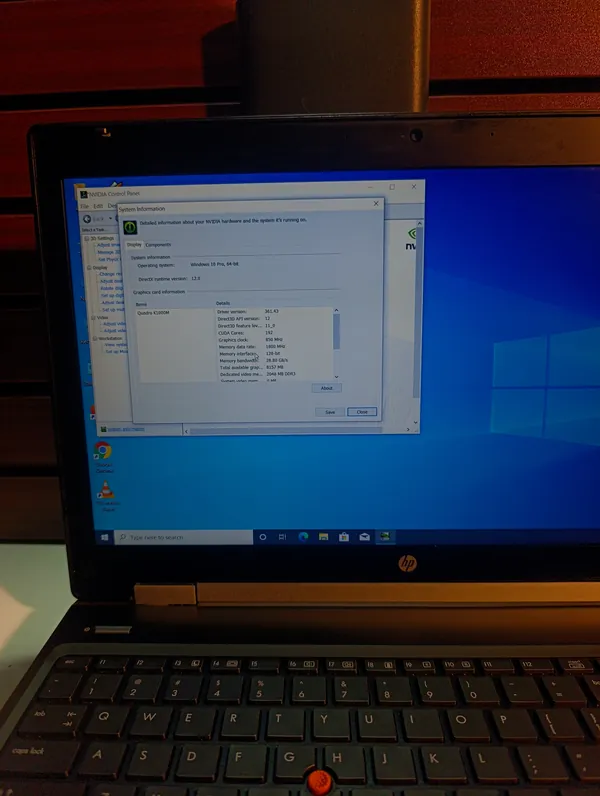Image resolution: width=600 pixels, height=796 pixels.
Task: Select Quadro K1000M in the Items list
Action: coord(153,313)
